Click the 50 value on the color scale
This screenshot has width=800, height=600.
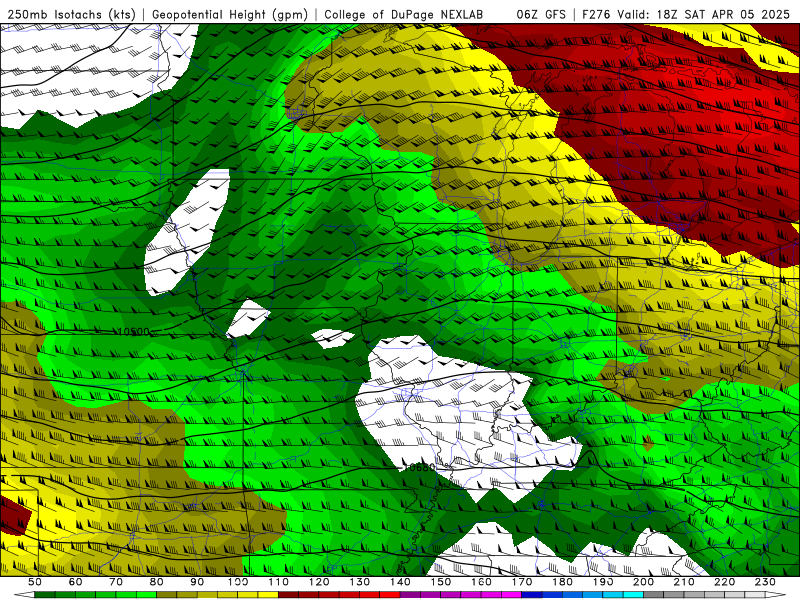tap(35, 582)
